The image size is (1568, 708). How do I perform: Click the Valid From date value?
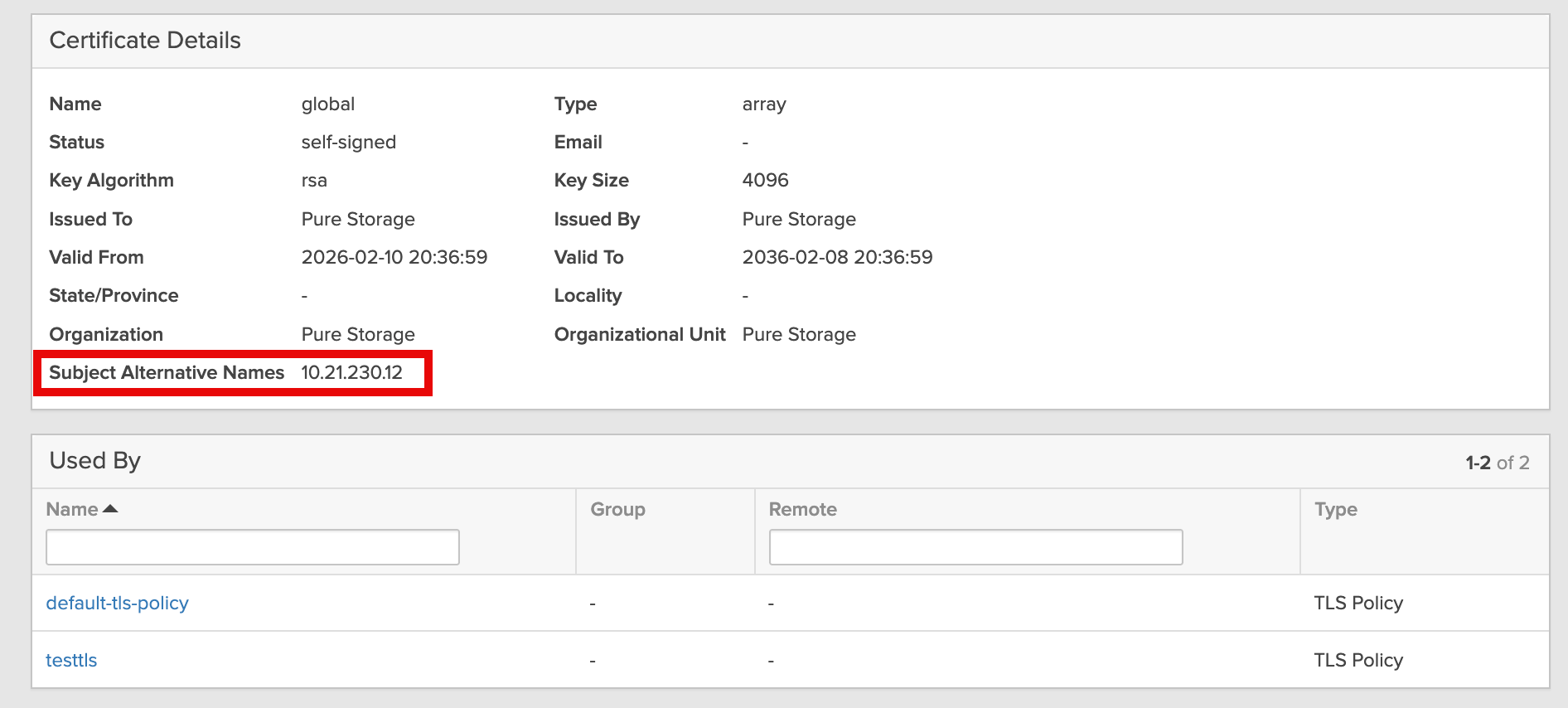click(394, 258)
